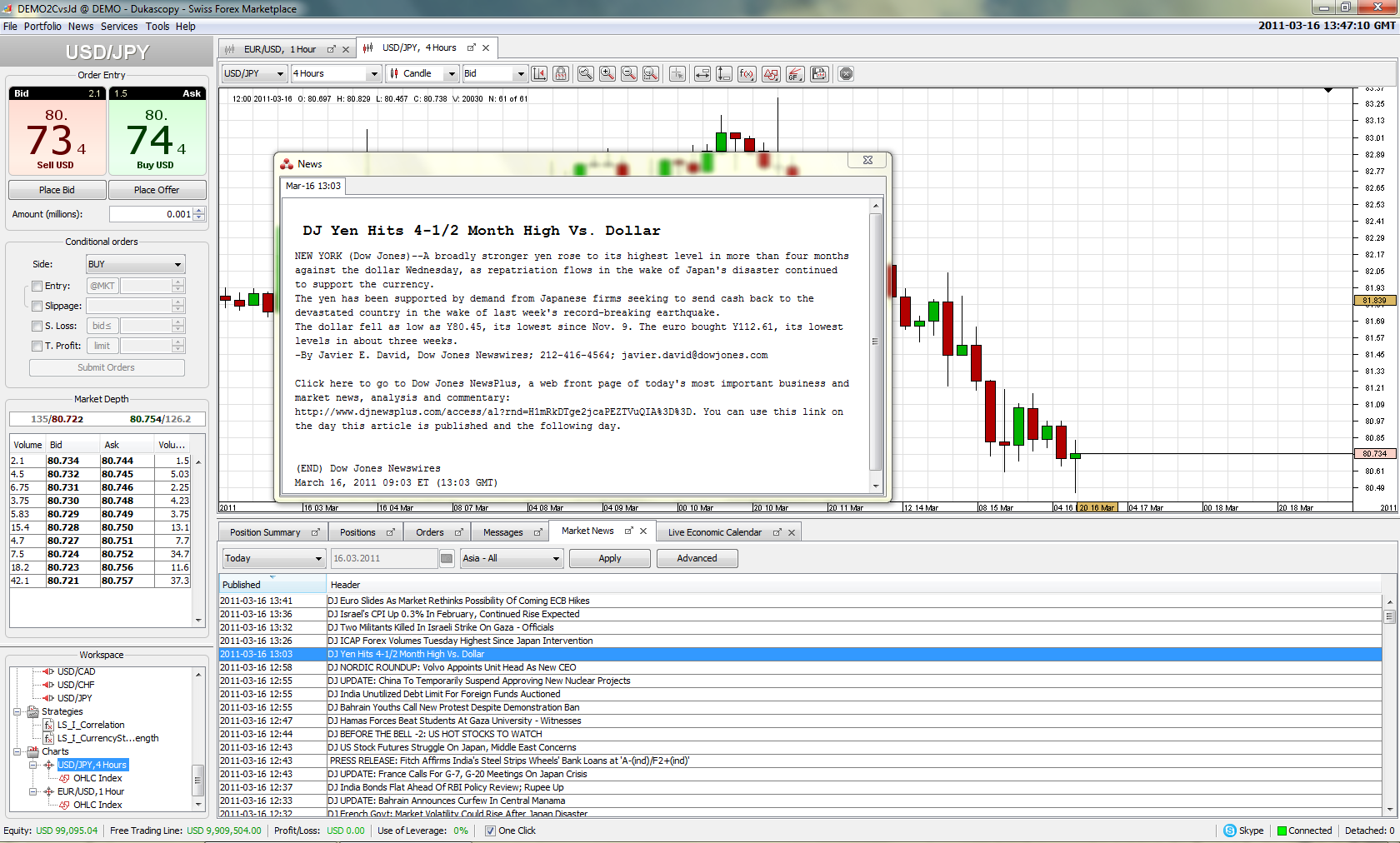Click the Amount (millions) input field
This screenshot has height=843, width=1400.
coord(151,214)
